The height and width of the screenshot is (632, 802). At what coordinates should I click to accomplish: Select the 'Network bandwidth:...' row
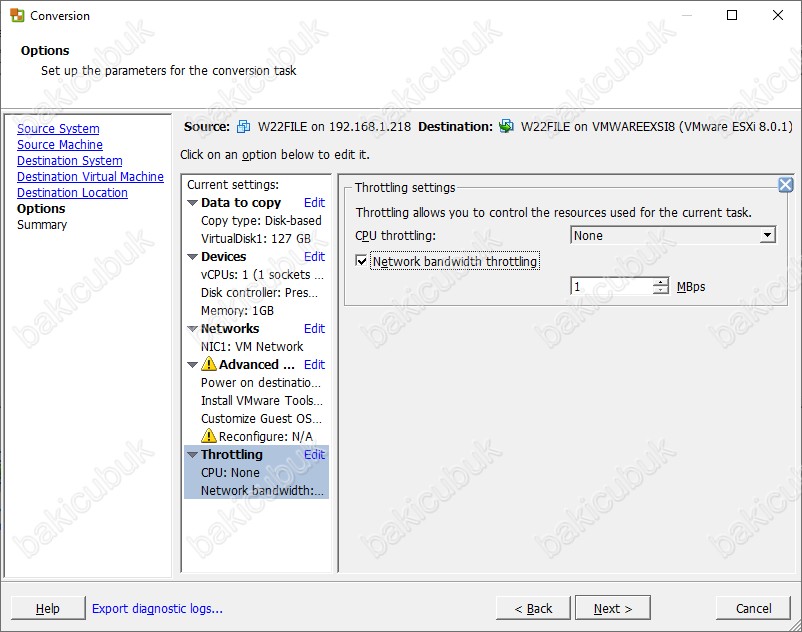(x=262, y=490)
